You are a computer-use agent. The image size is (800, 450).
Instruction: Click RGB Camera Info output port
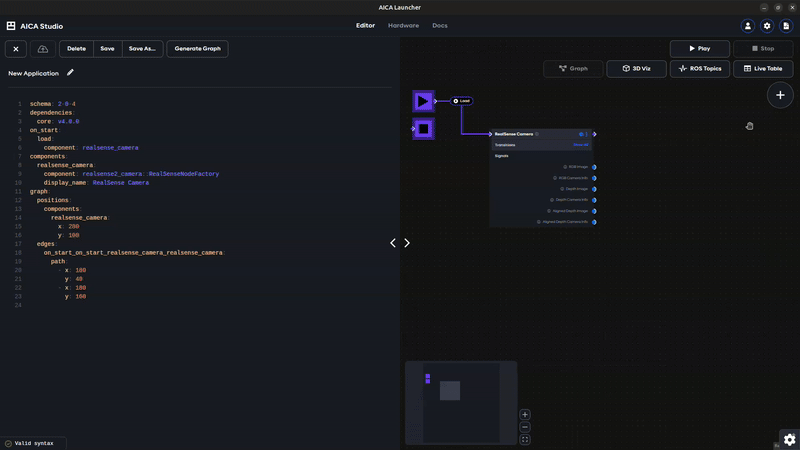(594, 178)
